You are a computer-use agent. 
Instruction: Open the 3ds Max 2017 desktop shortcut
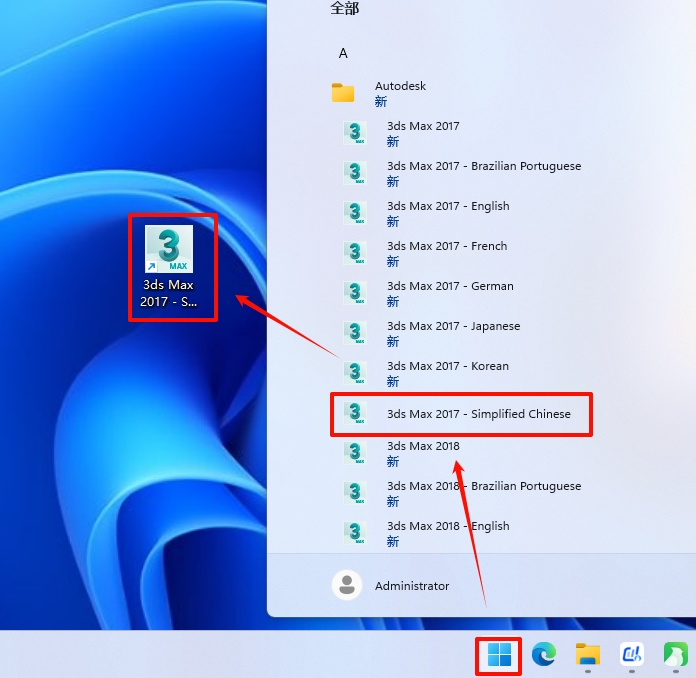[169, 265]
